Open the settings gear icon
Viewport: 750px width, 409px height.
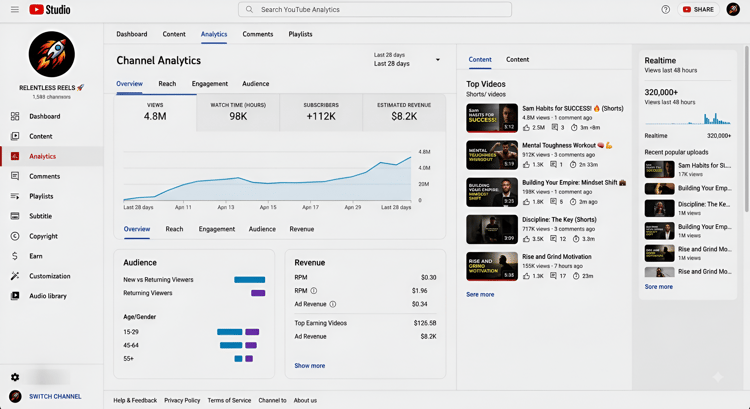pos(15,377)
